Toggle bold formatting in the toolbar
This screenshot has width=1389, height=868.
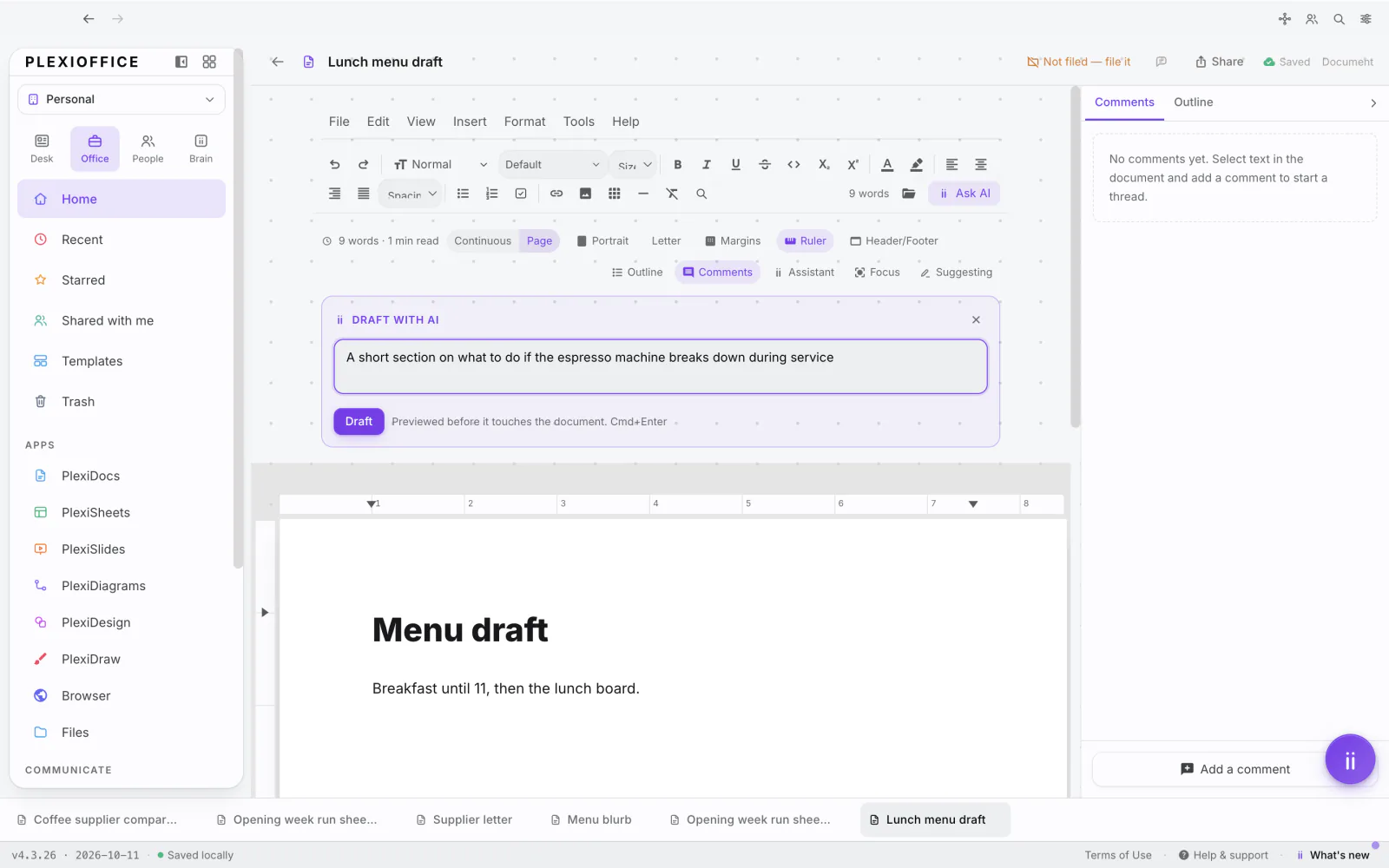(x=678, y=164)
